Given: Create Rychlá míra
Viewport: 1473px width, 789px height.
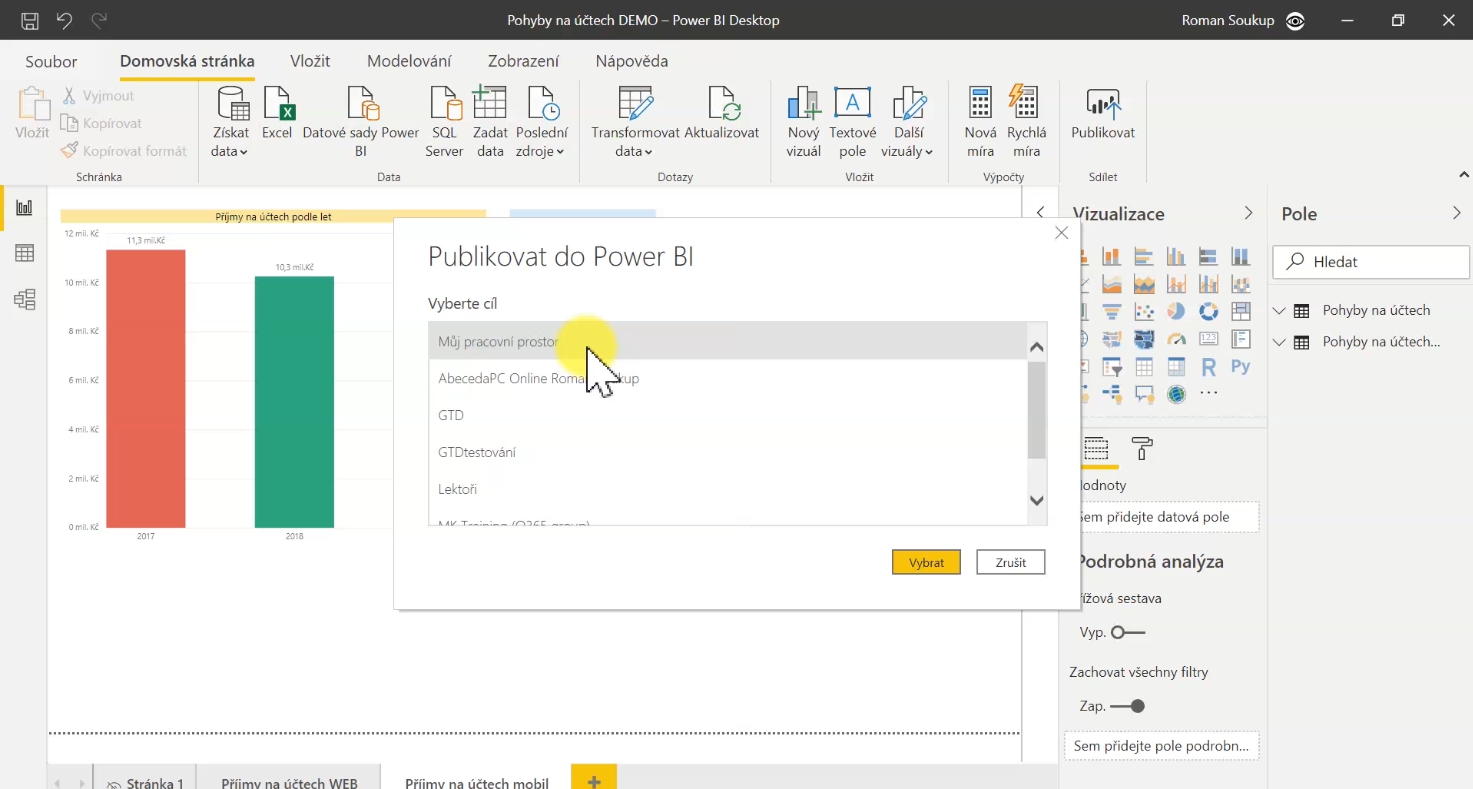Looking at the screenshot, I should 1026,122.
